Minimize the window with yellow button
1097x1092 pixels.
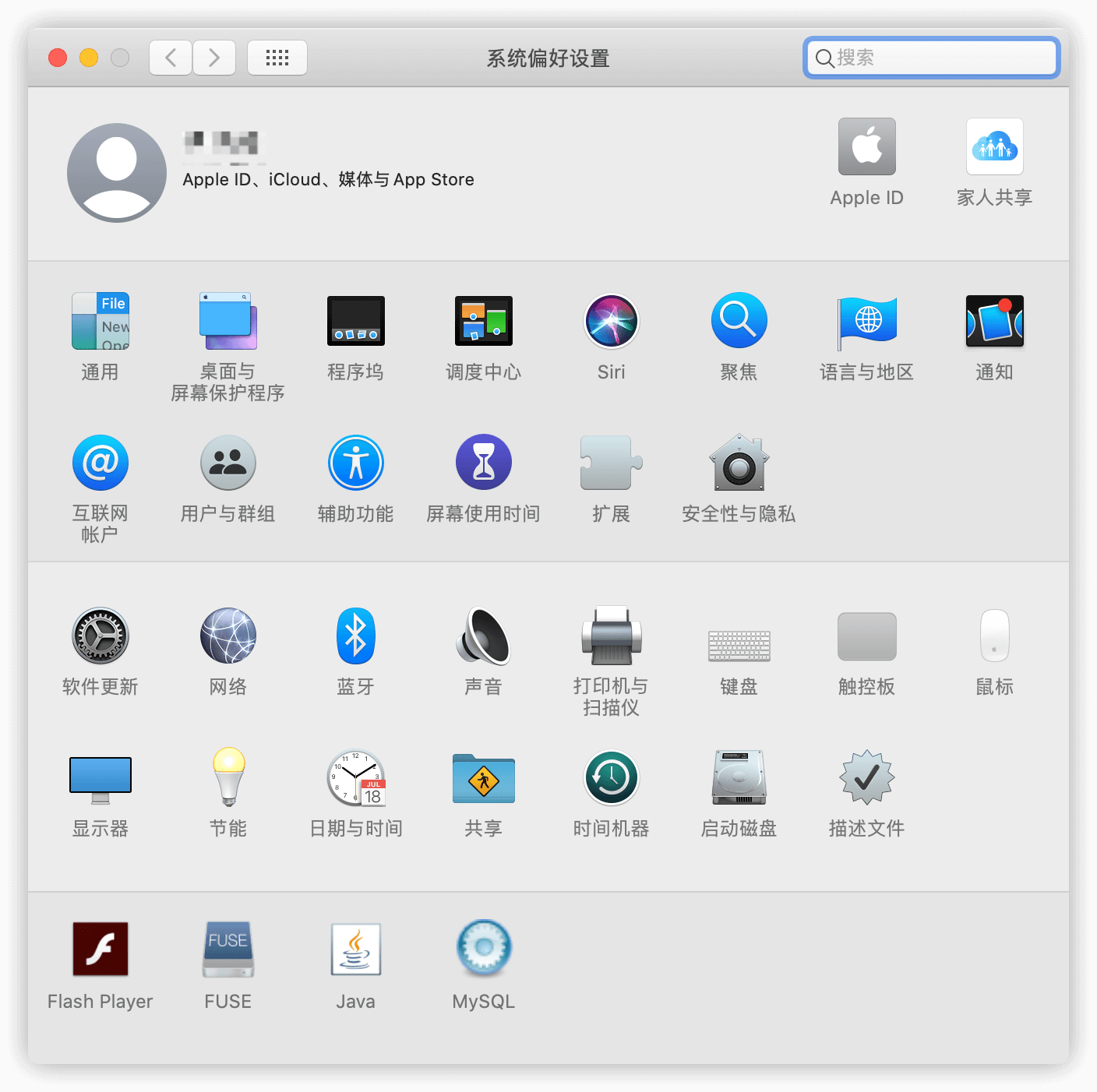(89, 58)
